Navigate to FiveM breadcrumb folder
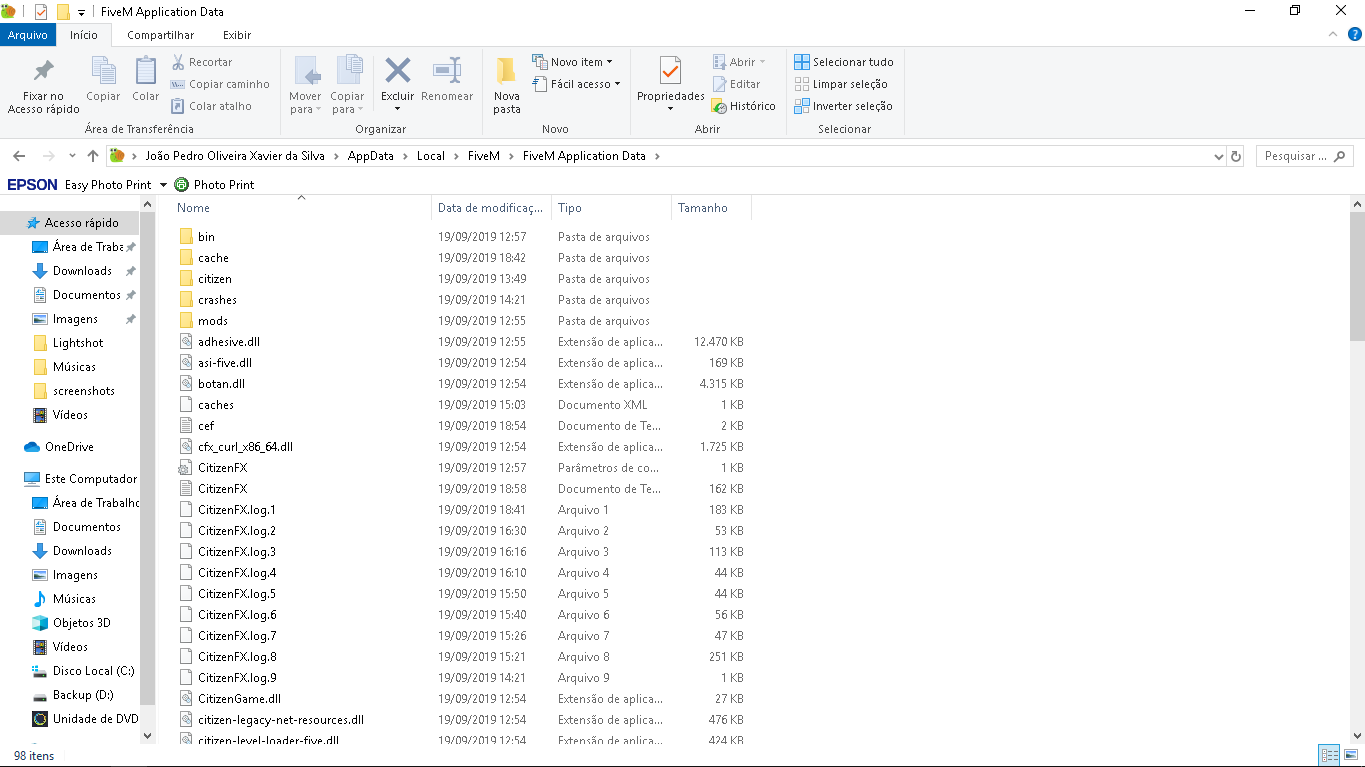Viewport: 1365px width, 767px height. [x=483, y=156]
